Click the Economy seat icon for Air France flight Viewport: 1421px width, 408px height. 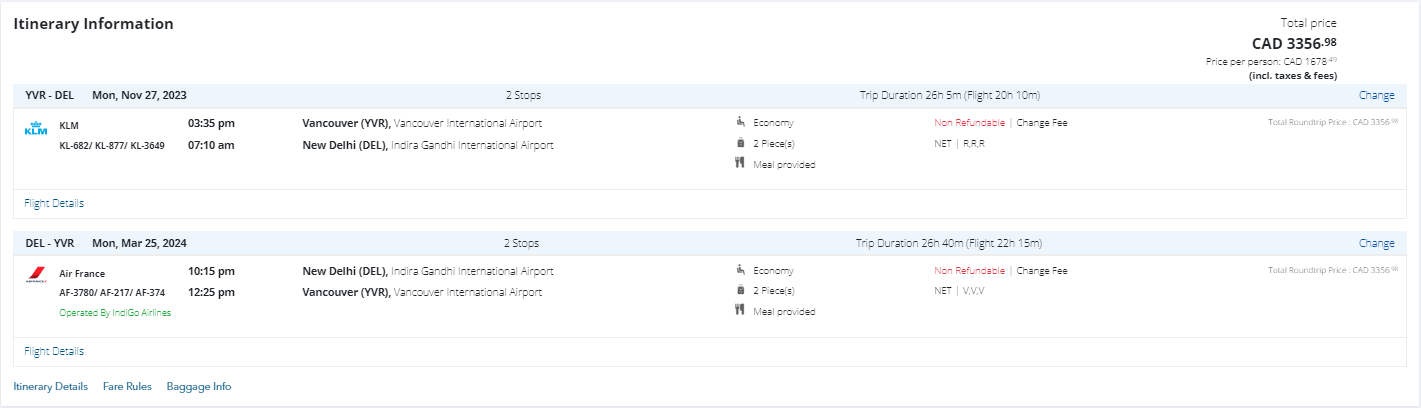tap(740, 270)
